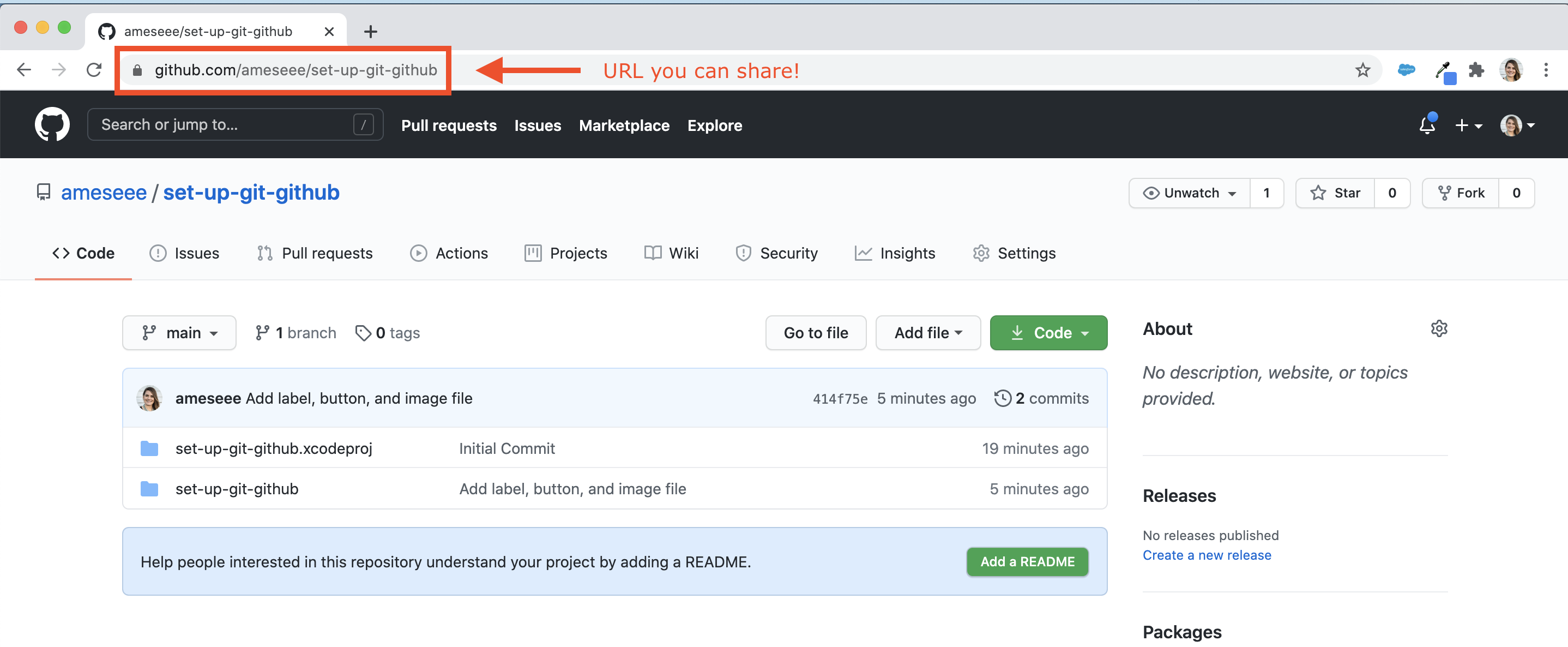The height and width of the screenshot is (647, 1568).
Task: Open the set-up-git-github folder
Action: pos(237,489)
